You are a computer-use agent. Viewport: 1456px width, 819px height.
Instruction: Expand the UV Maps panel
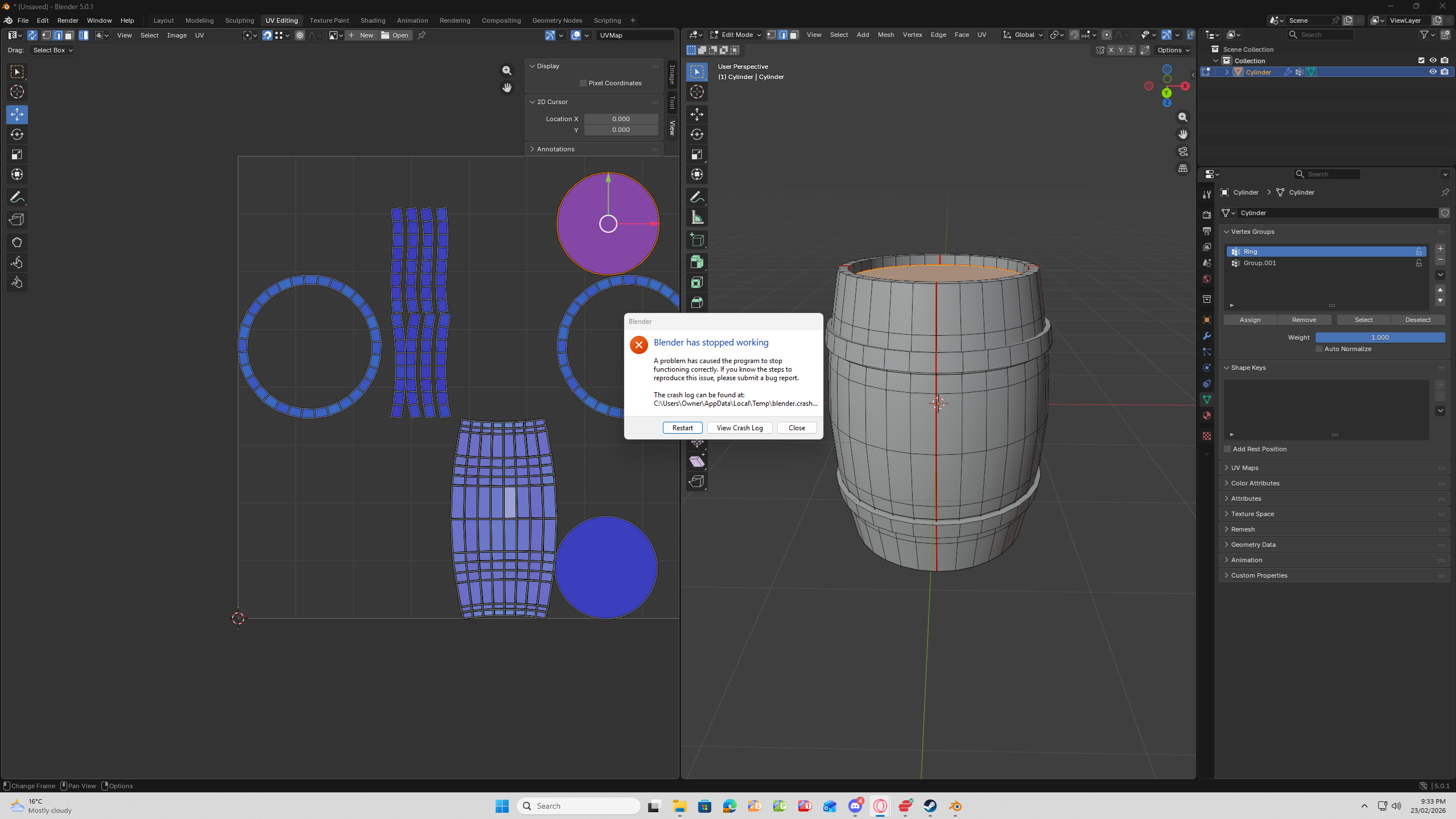coord(1244,468)
